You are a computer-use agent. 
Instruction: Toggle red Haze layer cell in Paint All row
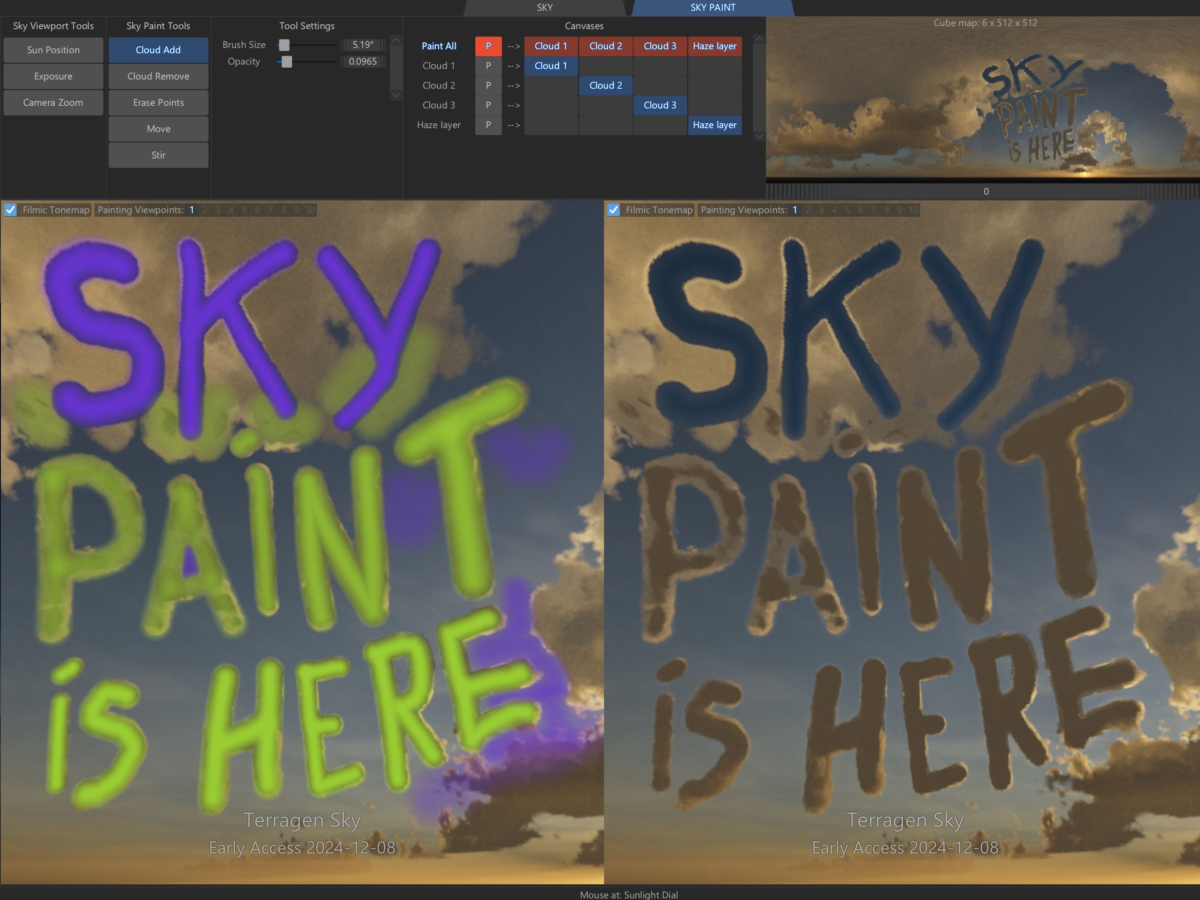pos(715,46)
